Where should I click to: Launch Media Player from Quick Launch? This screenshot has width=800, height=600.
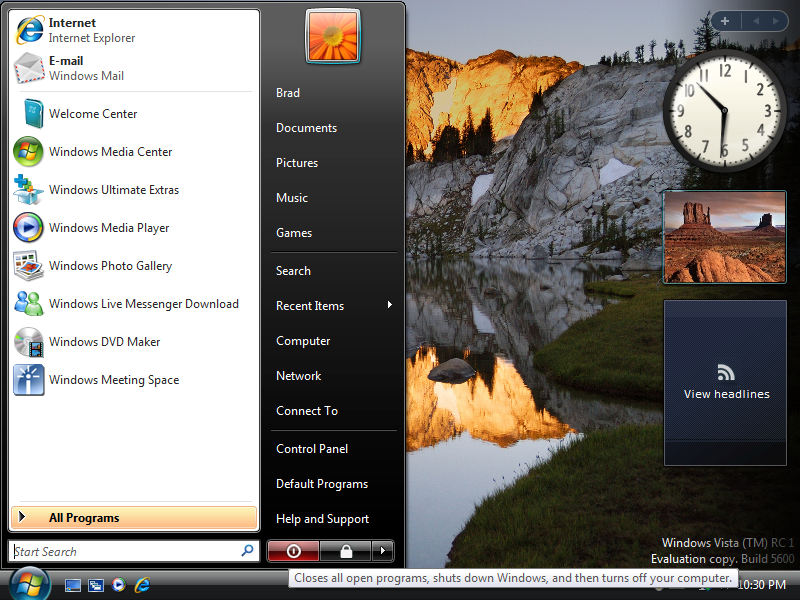pos(118,585)
